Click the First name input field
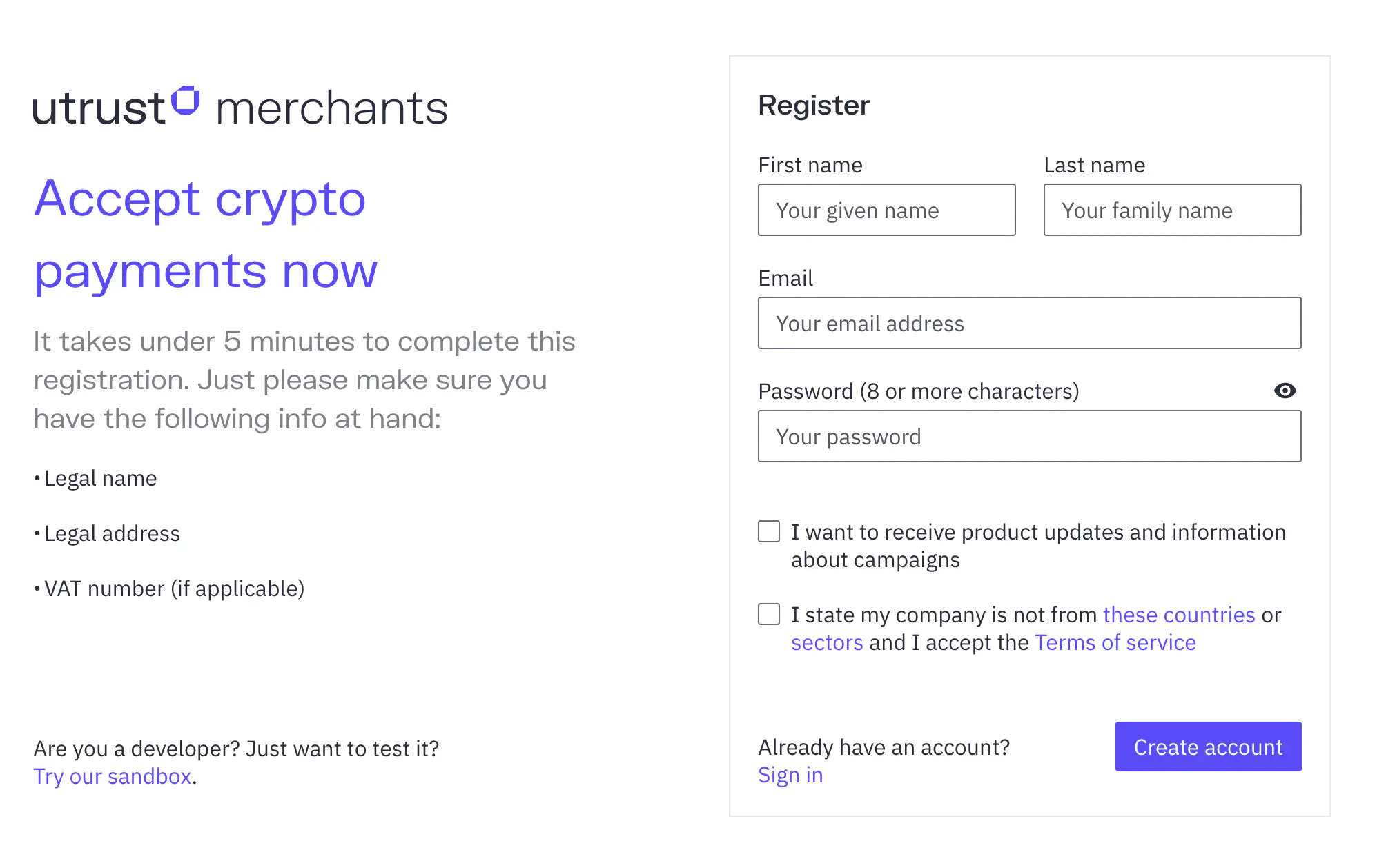The width and height of the screenshot is (1386, 868). point(886,210)
